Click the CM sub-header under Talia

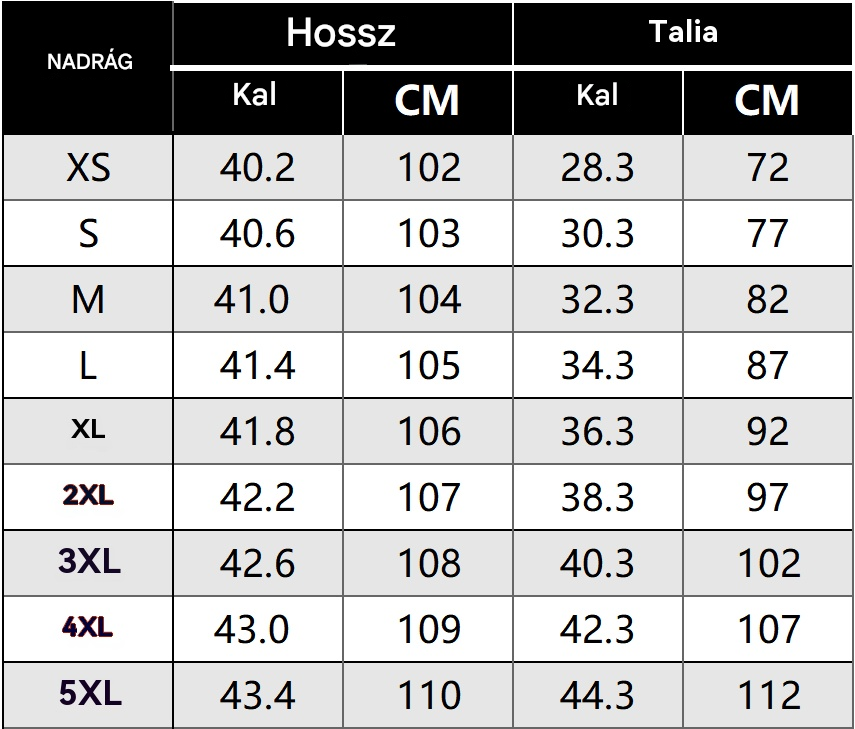(x=767, y=100)
